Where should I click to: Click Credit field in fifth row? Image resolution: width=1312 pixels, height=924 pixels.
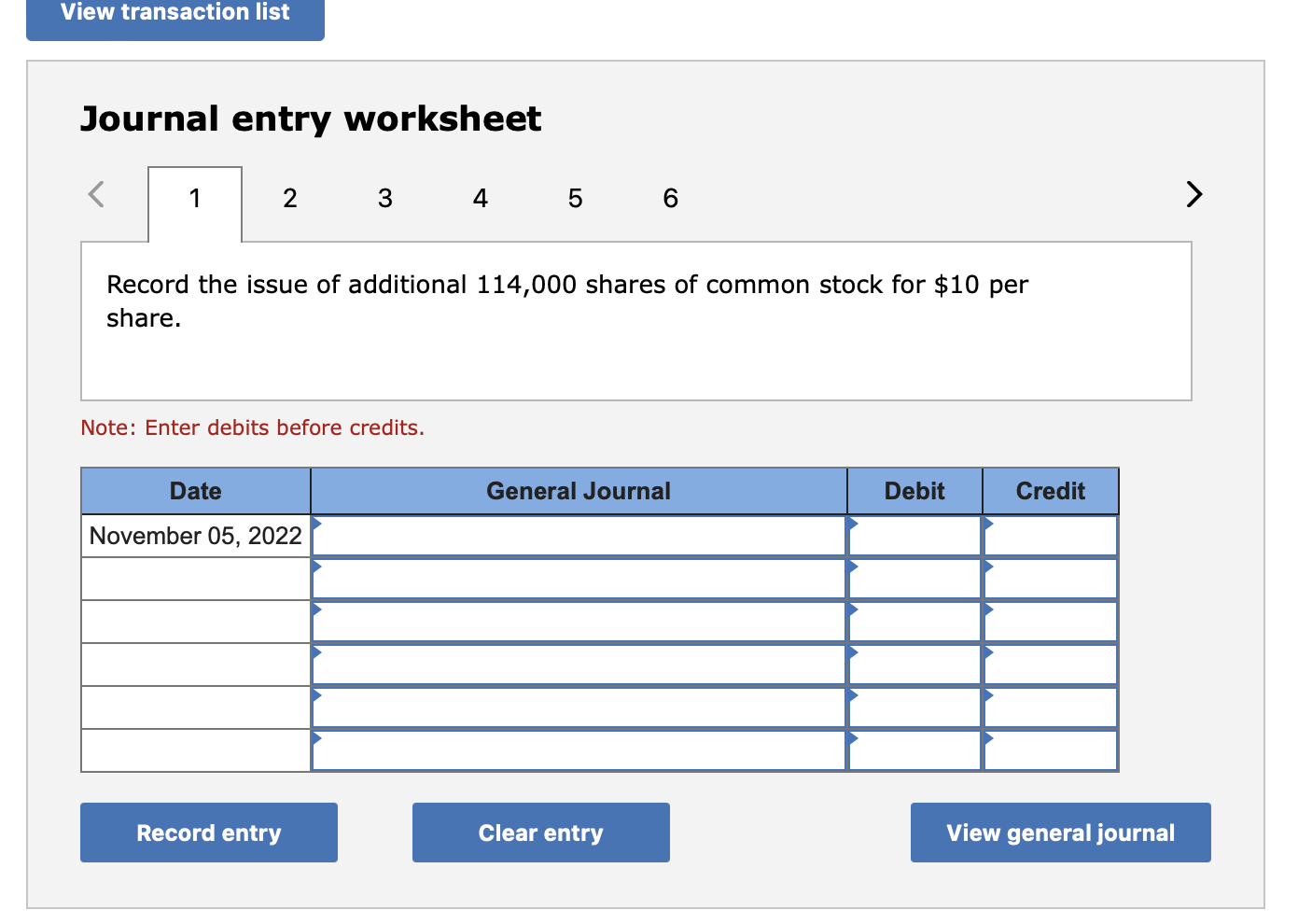[1051, 707]
